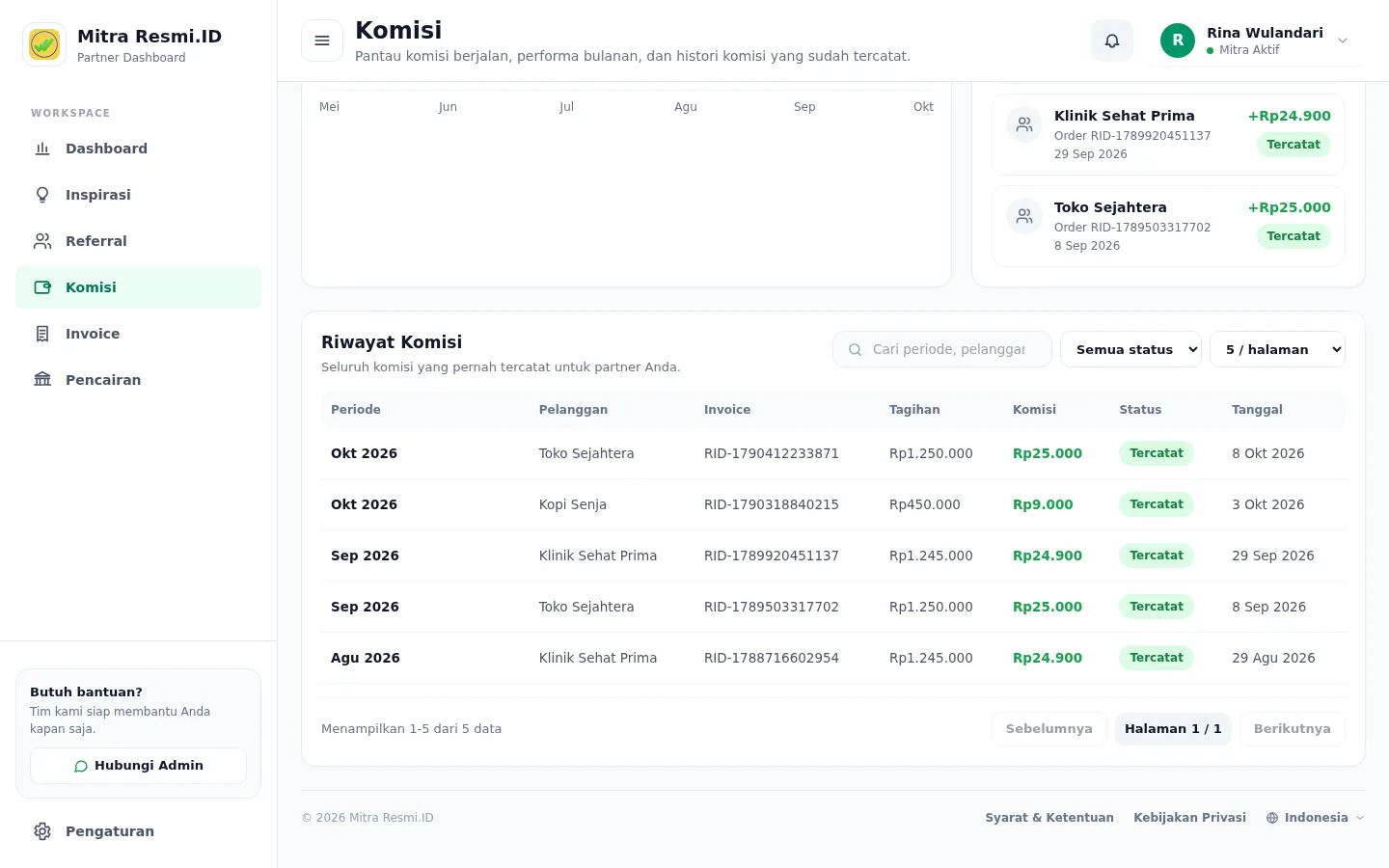
Task: Click Kopi Senja customer cell
Action: coord(573,504)
